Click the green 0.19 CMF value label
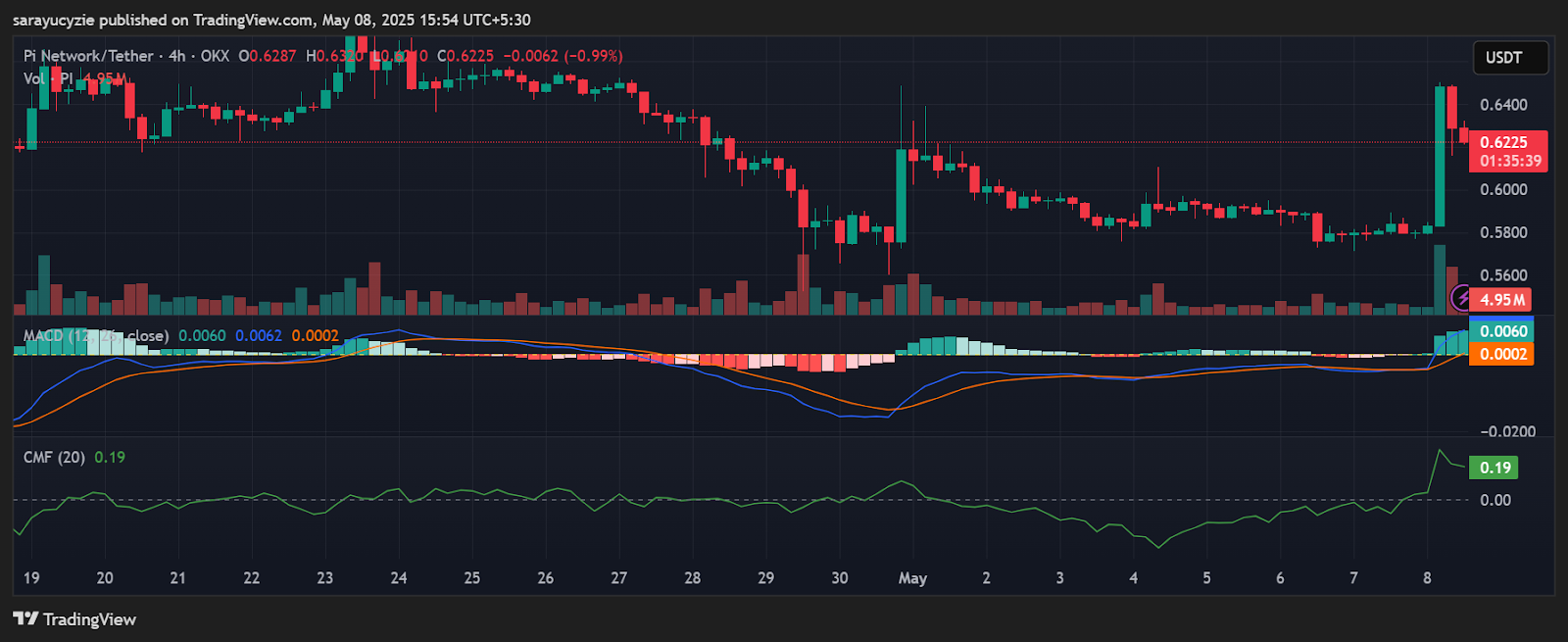 tap(1494, 468)
